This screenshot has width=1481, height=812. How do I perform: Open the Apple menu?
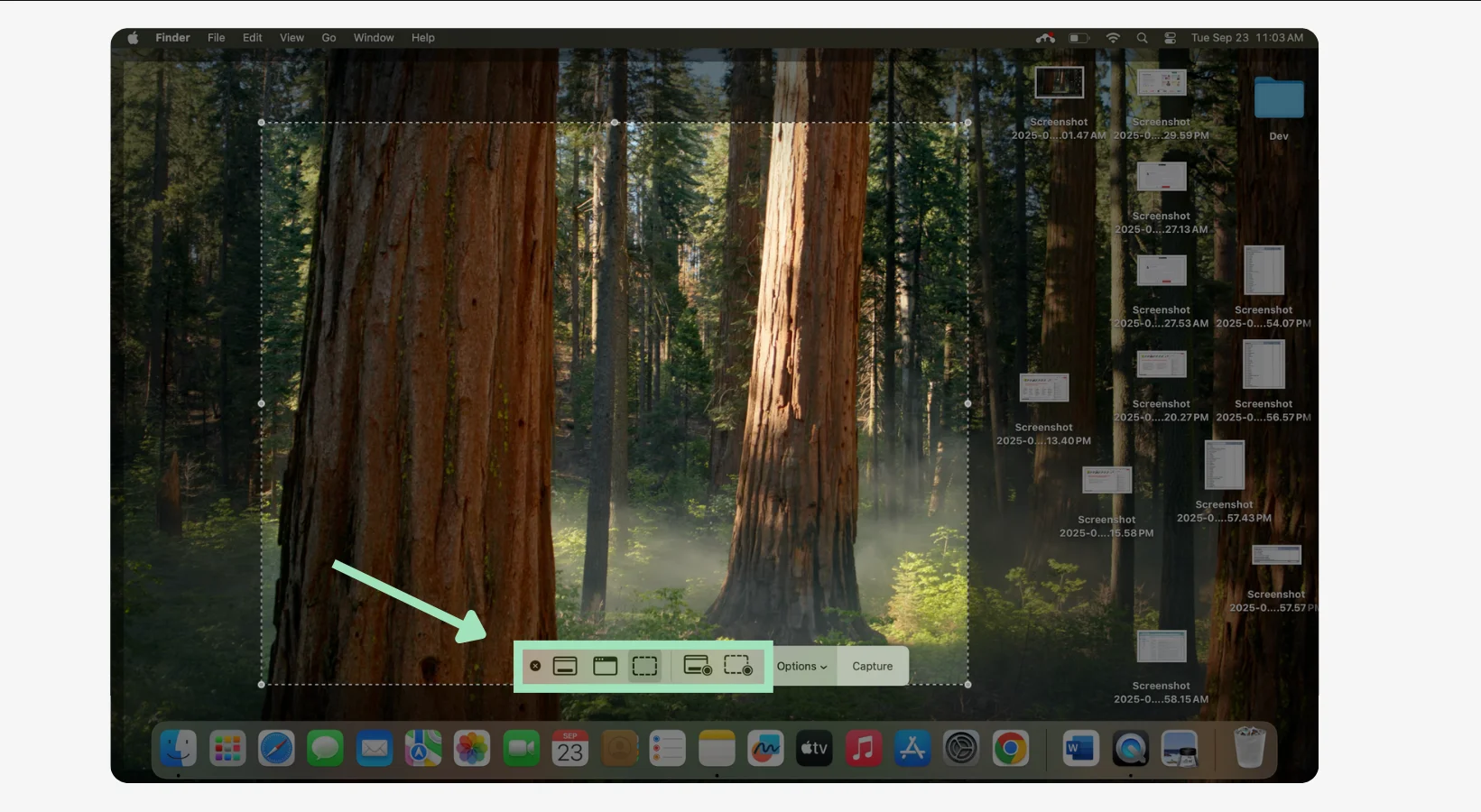pyautogui.click(x=132, y=38)
